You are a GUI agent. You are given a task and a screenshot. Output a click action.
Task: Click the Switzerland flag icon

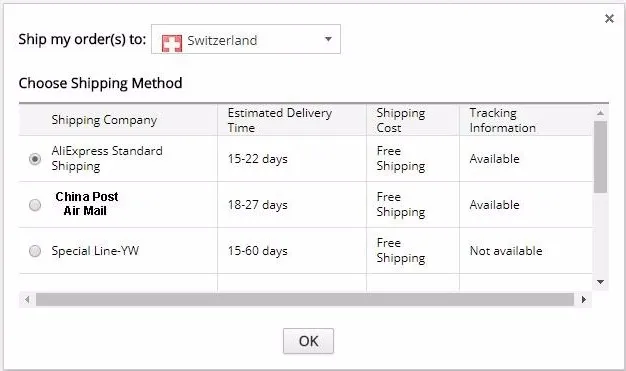[x=172, y=42]
